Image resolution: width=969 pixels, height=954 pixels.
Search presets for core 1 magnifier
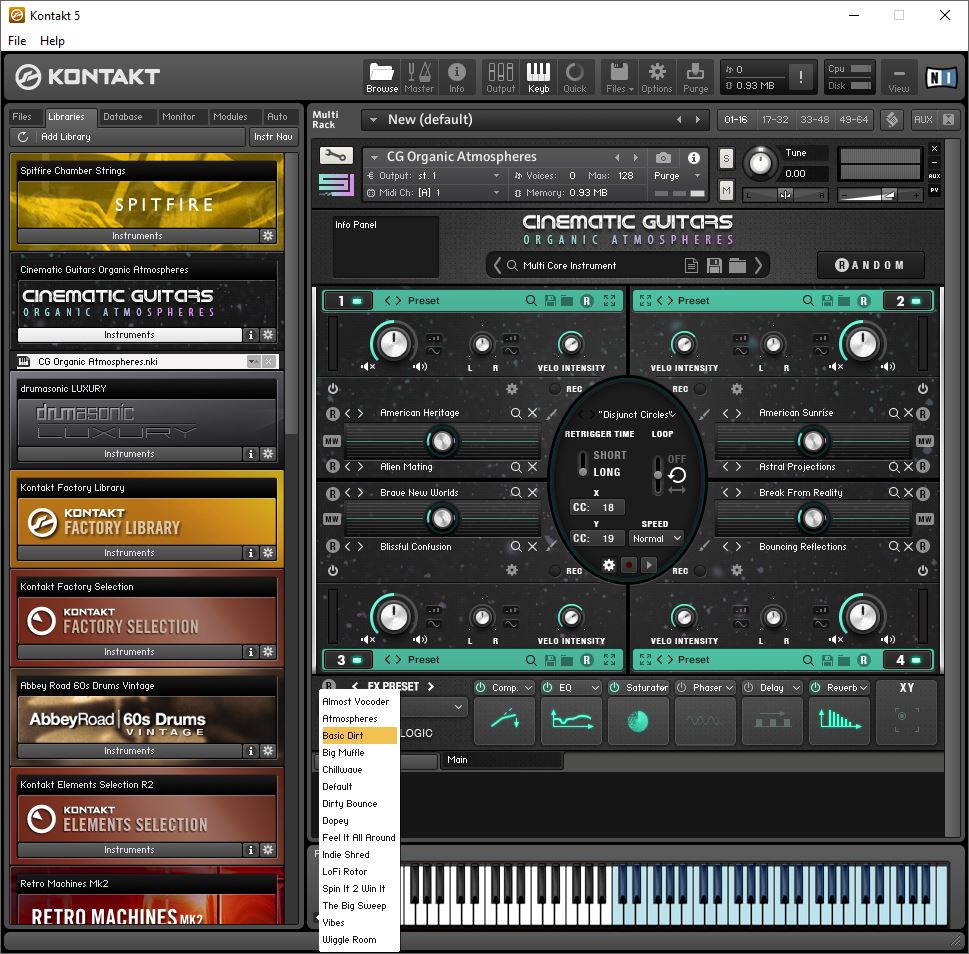[x=531, y=300]
